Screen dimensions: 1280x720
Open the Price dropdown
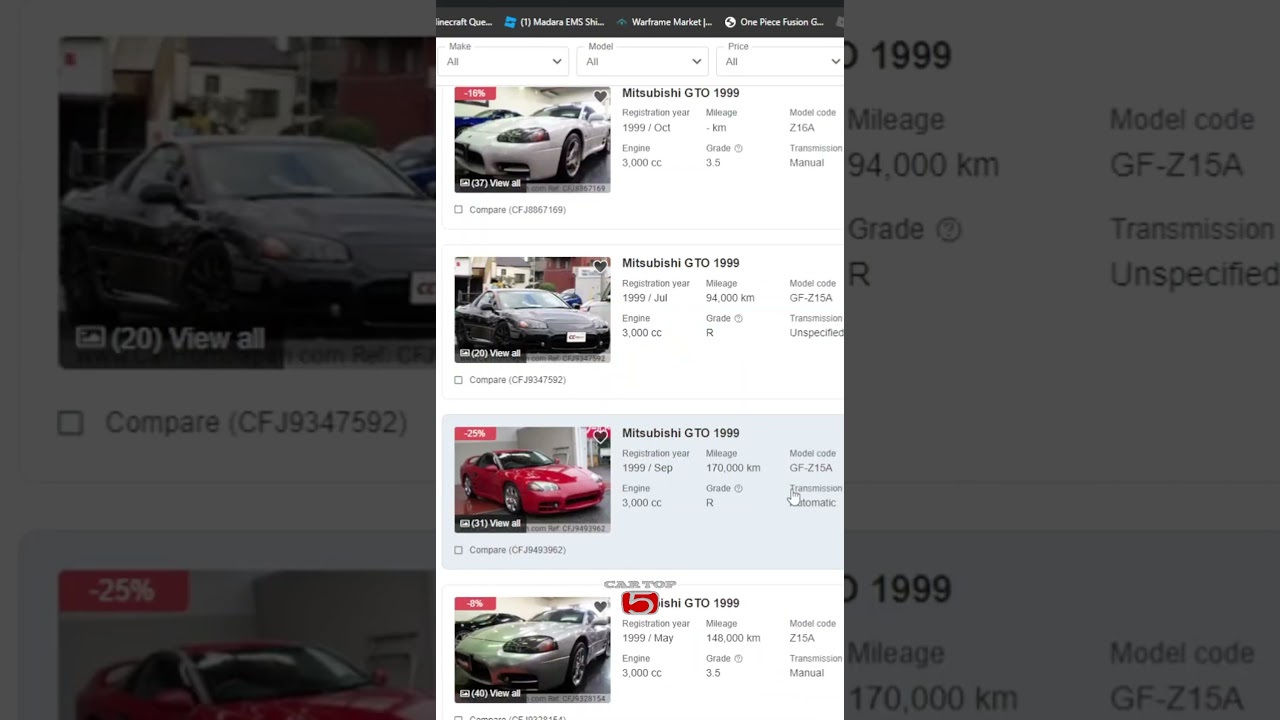click(x=780, y=61)
